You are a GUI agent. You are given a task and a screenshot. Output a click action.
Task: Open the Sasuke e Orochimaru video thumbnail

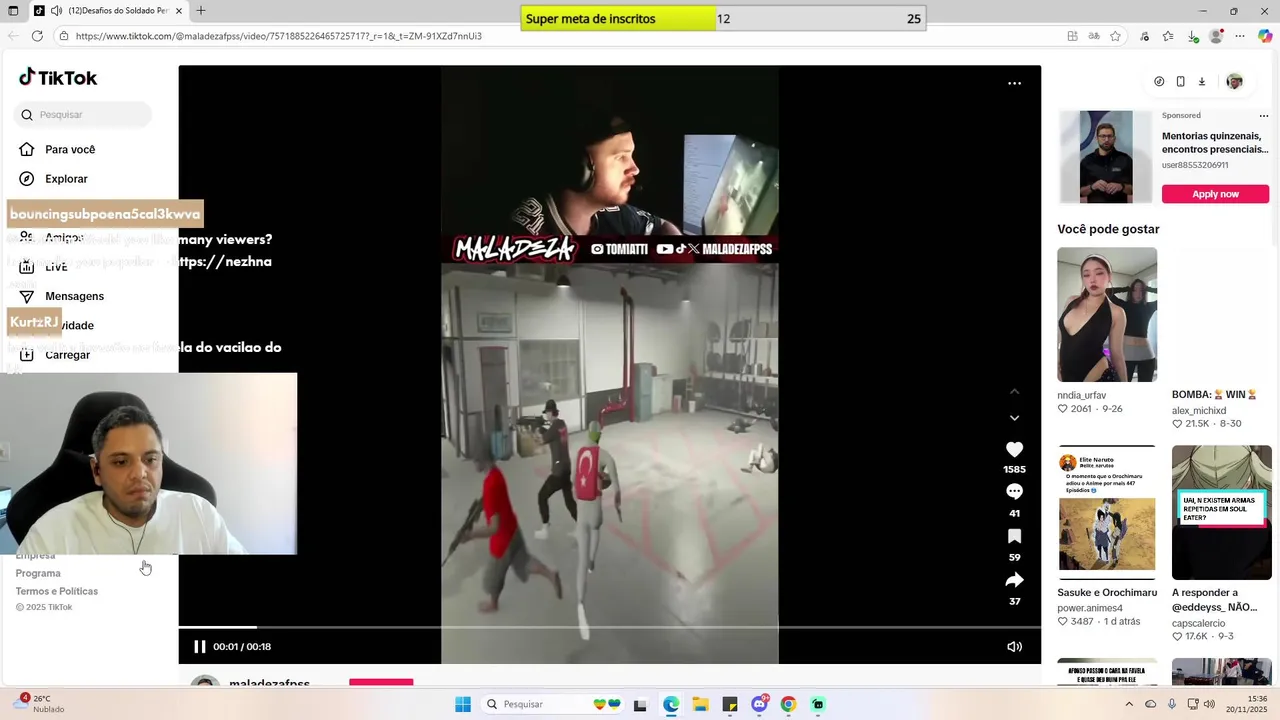[x=1107, y=512]
